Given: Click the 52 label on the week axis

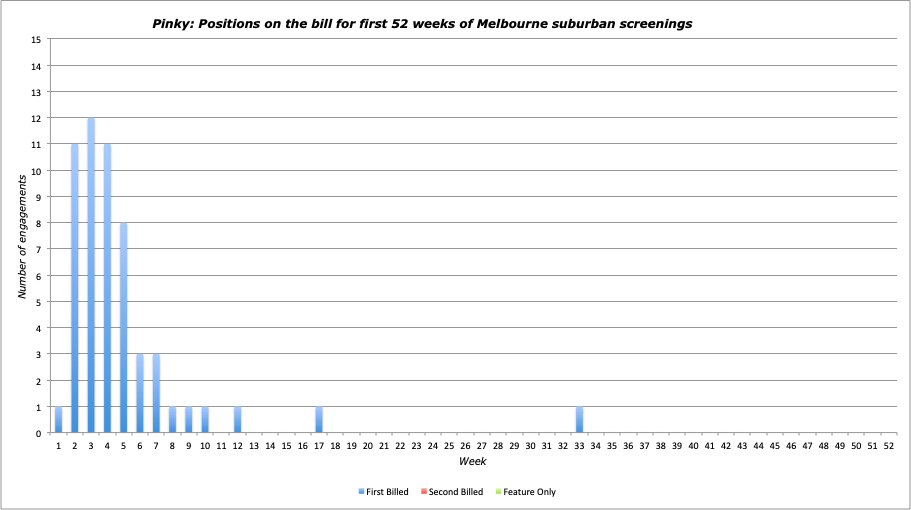Looking at the screenshot, I should (888, 445).
